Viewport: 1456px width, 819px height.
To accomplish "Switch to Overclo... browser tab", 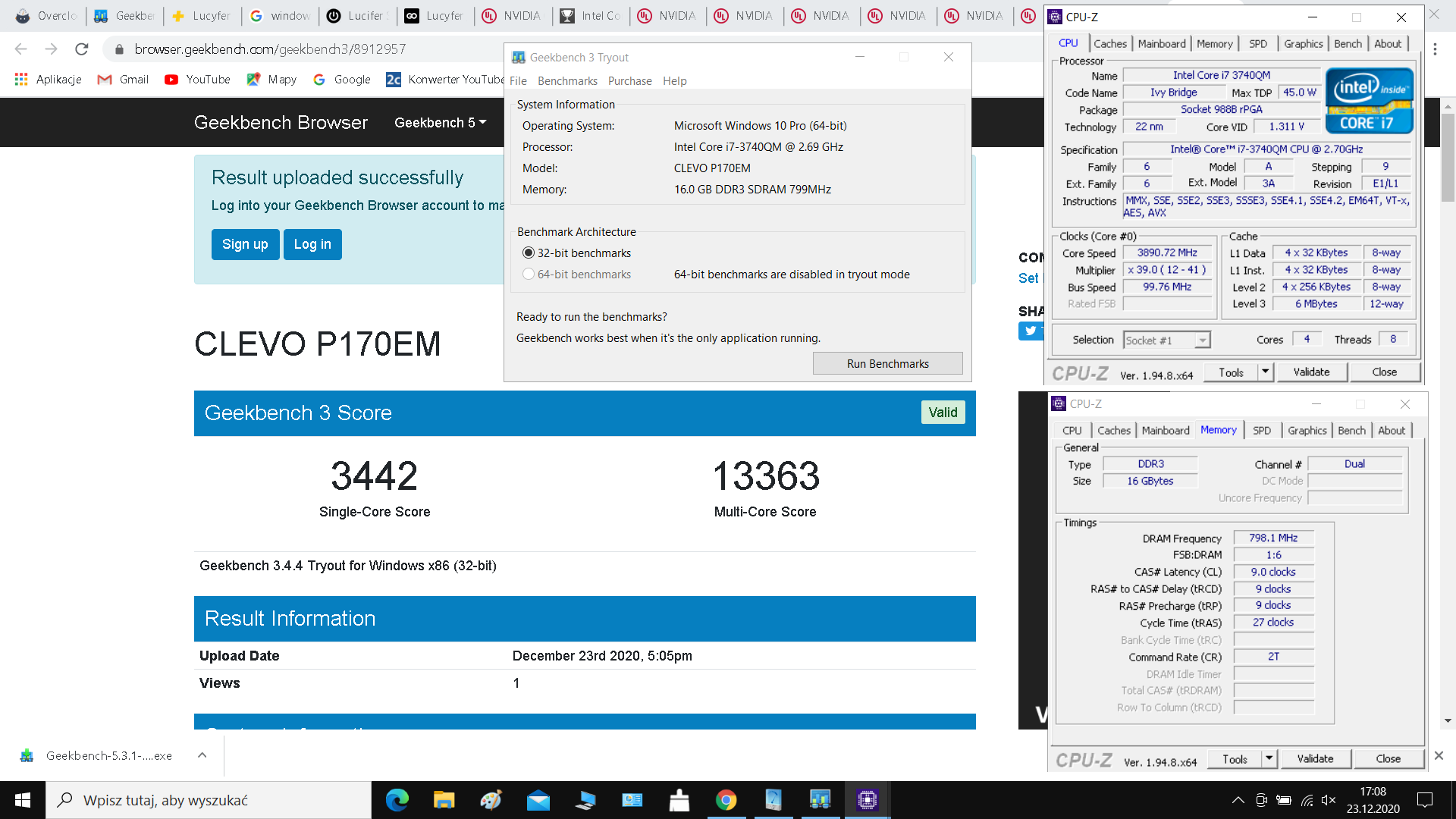I will [x=45, y=16].
